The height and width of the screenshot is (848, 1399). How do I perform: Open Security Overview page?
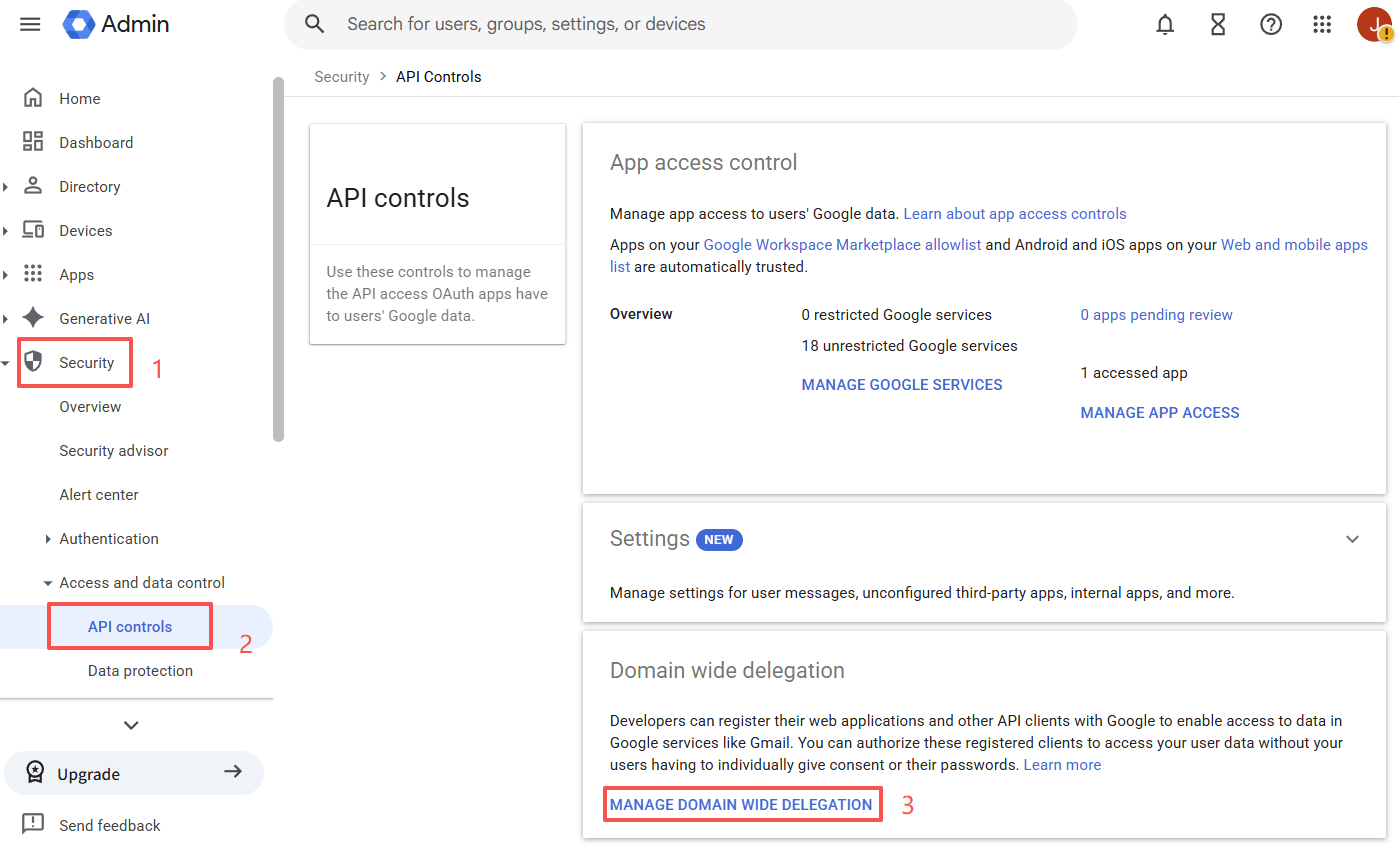(x=90, y=406)
